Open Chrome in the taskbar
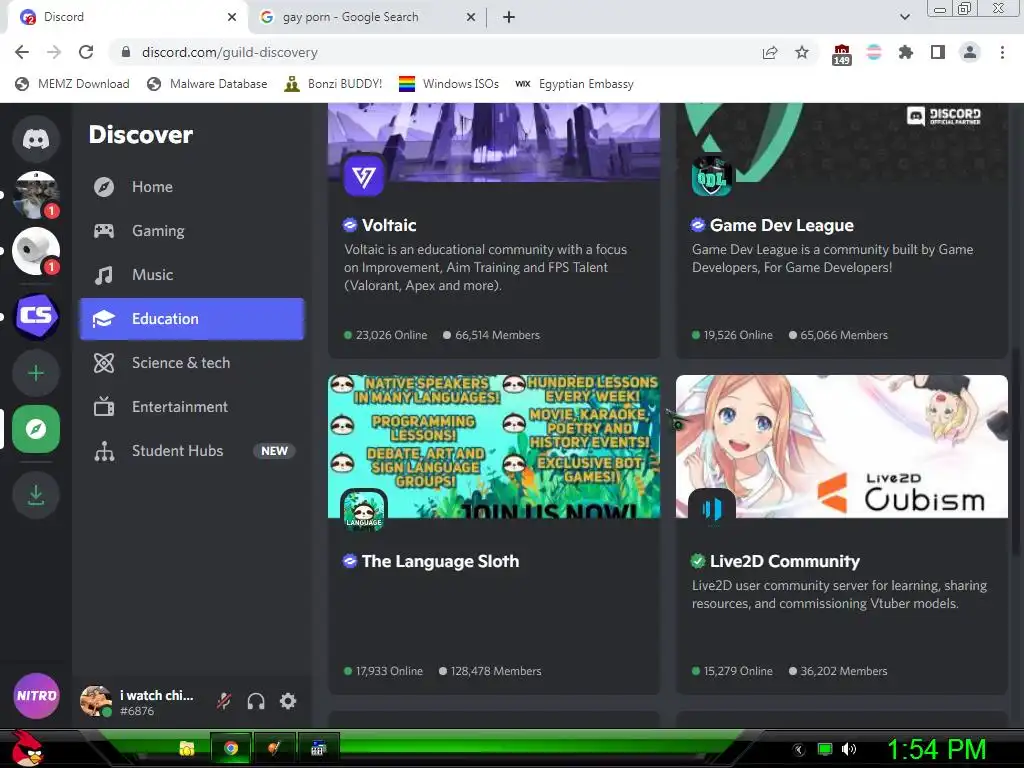 pos(231,748)
